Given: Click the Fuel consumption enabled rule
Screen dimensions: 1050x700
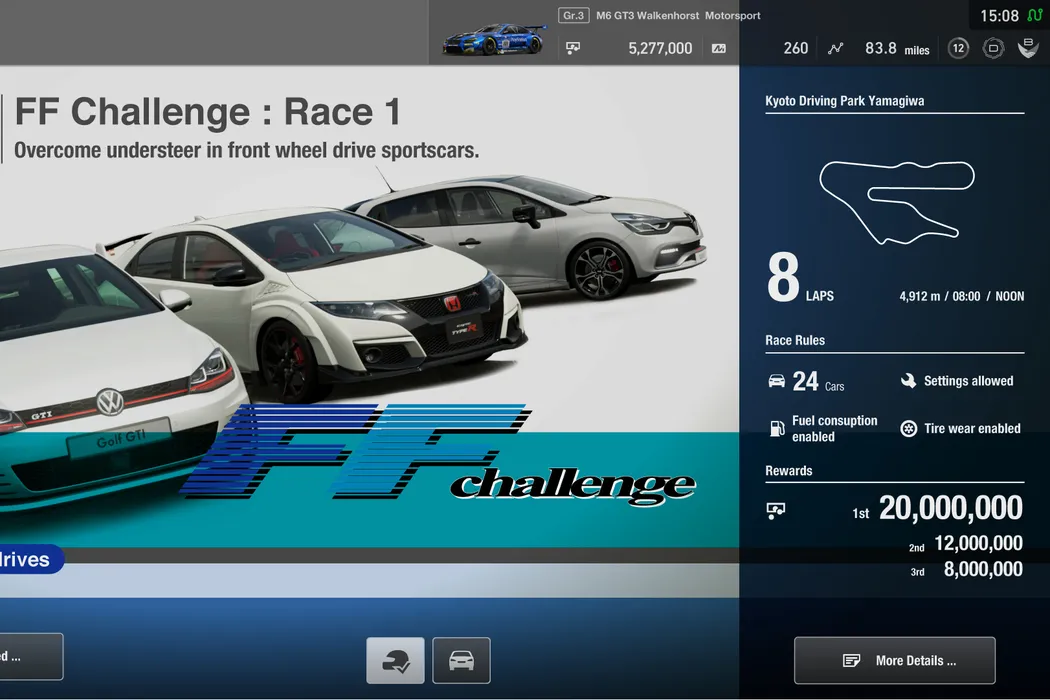Looking at the screenshot, I should coord(824,428).
